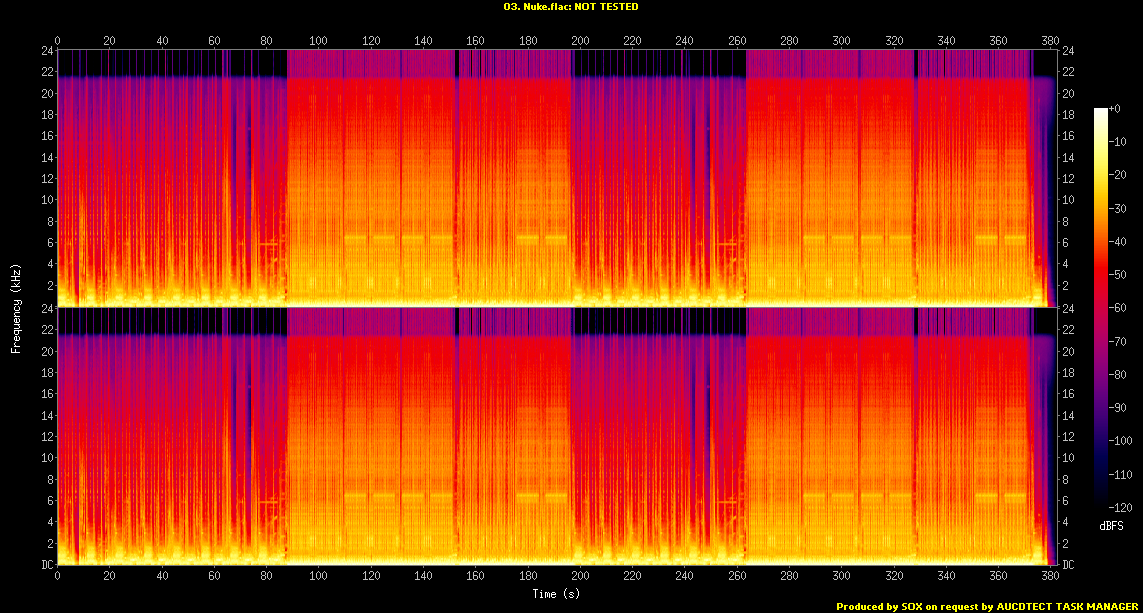Viewport: 1143px width, 613px height.
Task: Click the 'DC' label on the right frequency axis
Action: (x=1069, y=565)
